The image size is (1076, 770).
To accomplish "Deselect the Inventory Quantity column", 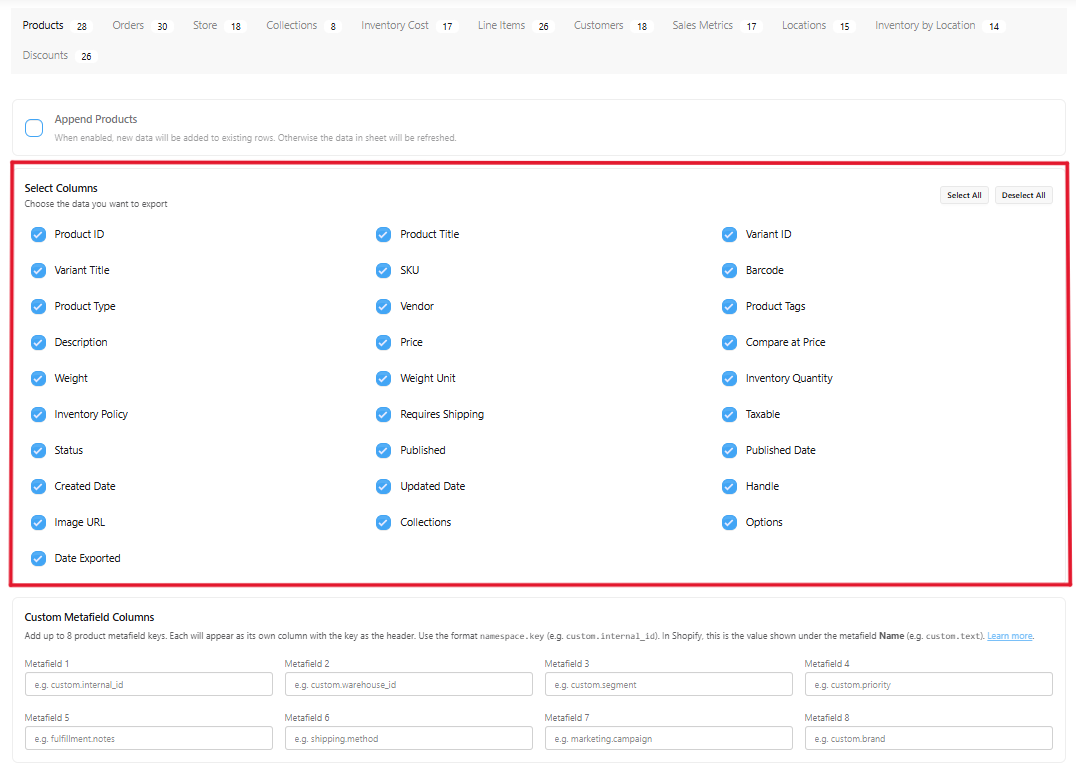I will tap(729, 378).
